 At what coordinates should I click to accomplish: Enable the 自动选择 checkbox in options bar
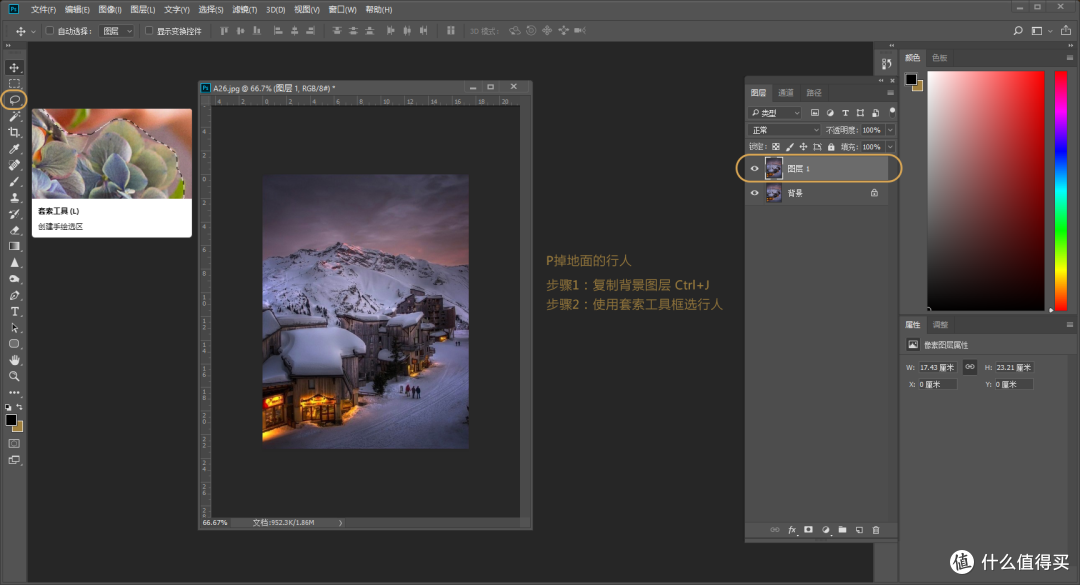[48, 30]
